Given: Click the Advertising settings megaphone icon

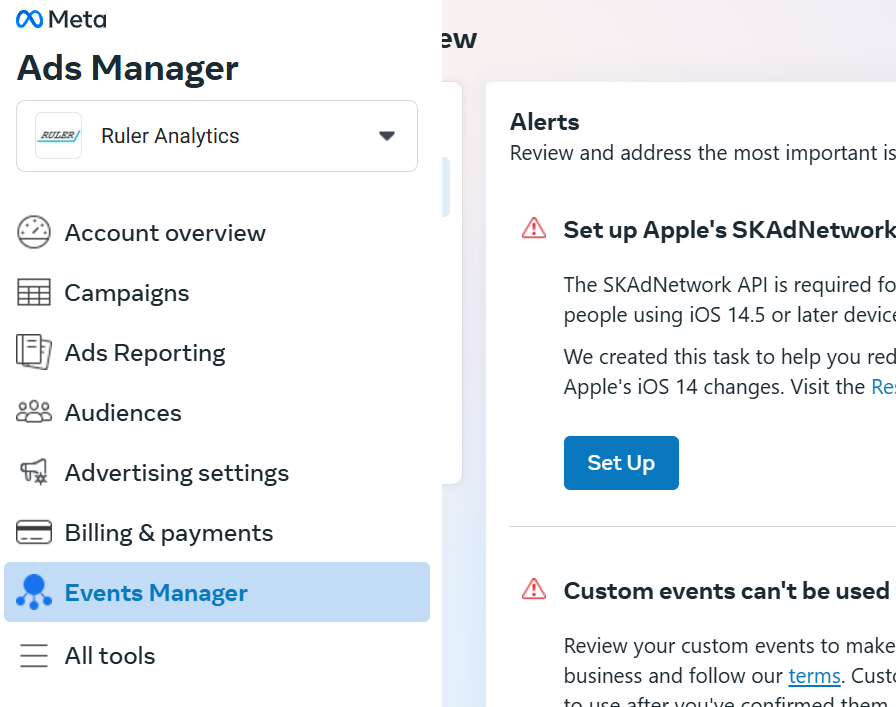Looking at the screenshot, I should pos(34,472).
